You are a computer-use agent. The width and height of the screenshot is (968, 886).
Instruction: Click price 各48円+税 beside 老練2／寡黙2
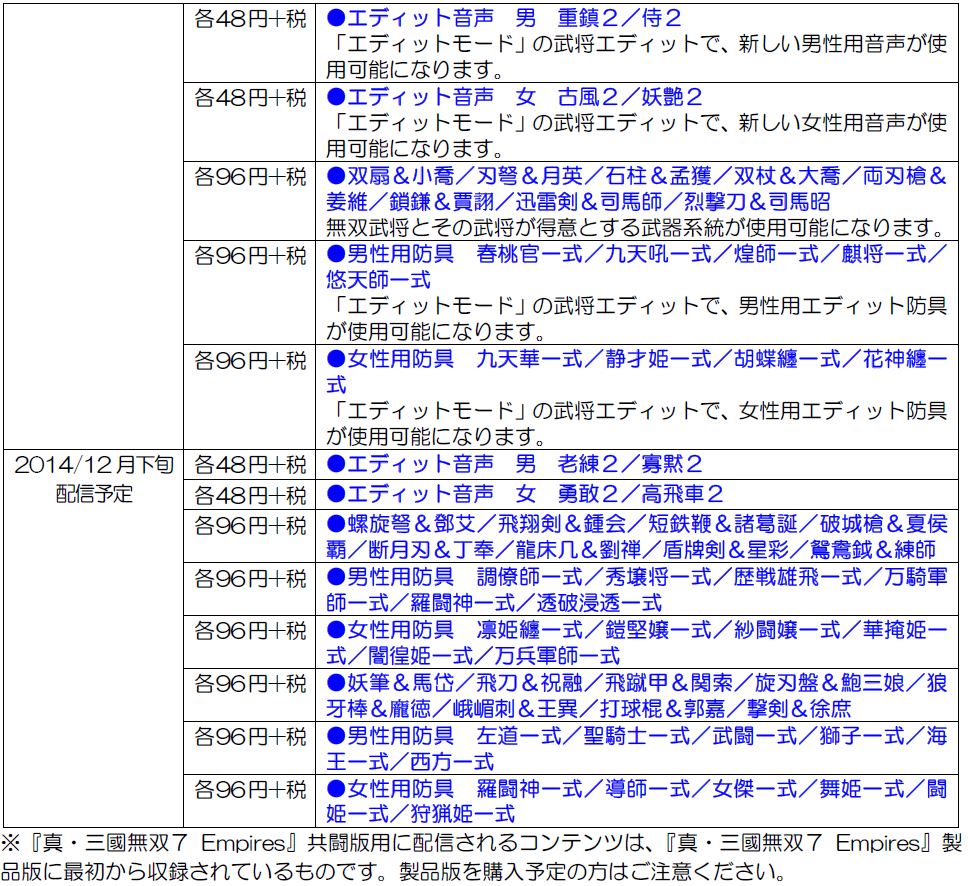pyautogui.click(x=250, y=464)
